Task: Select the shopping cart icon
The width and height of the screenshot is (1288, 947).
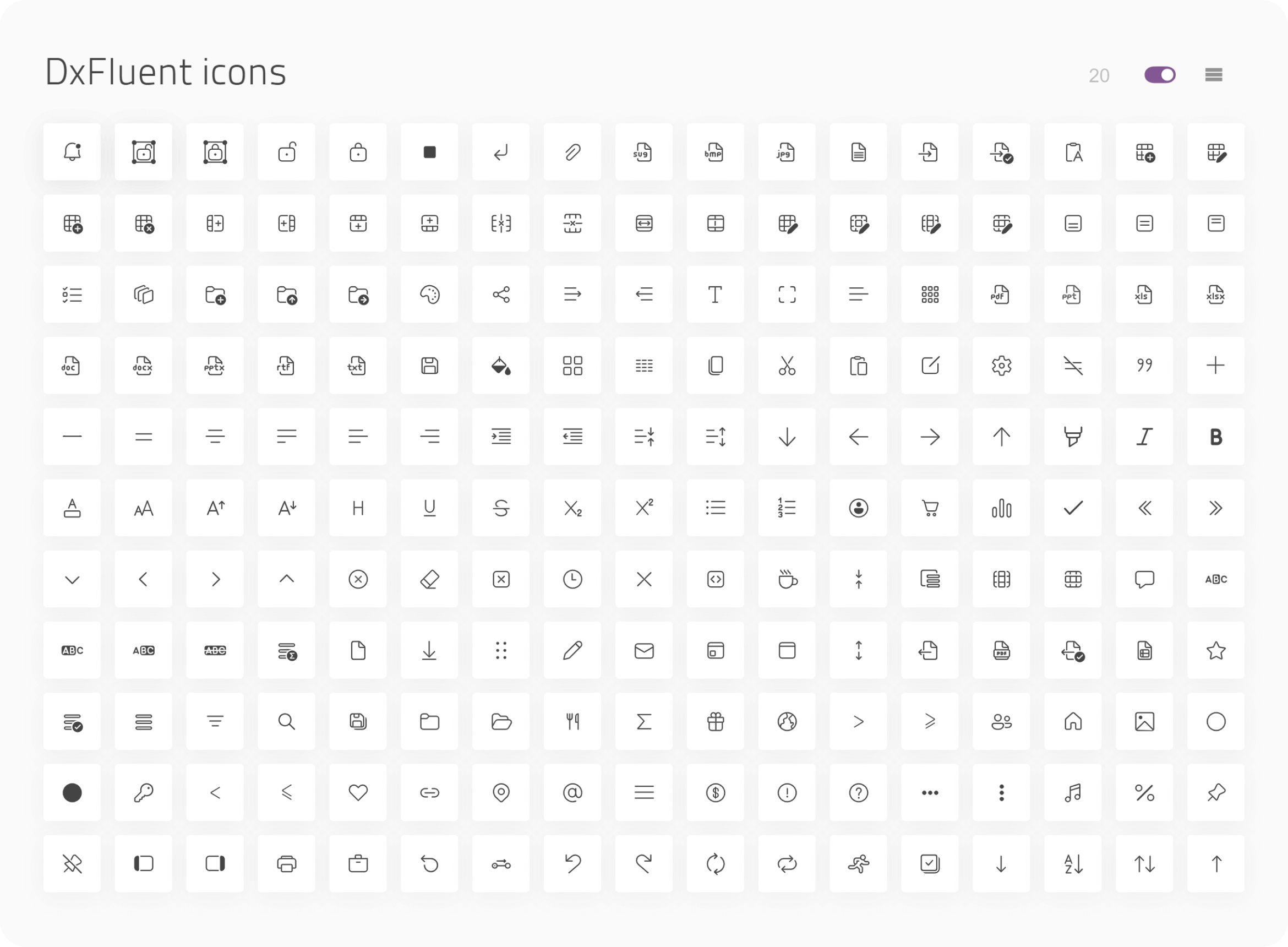Action: pyautogui.click(x=929, y=508)
